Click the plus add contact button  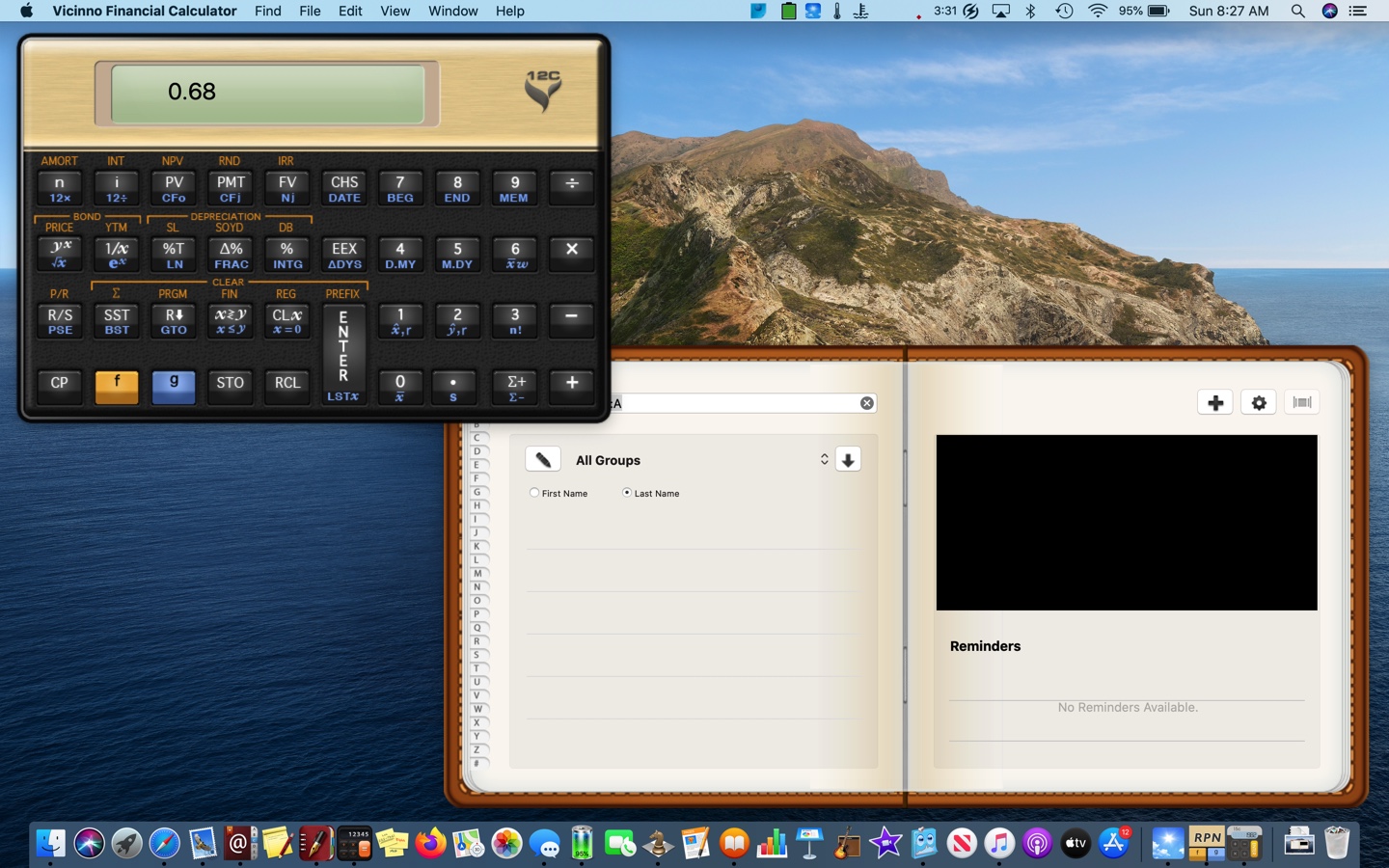[1215, 402]
